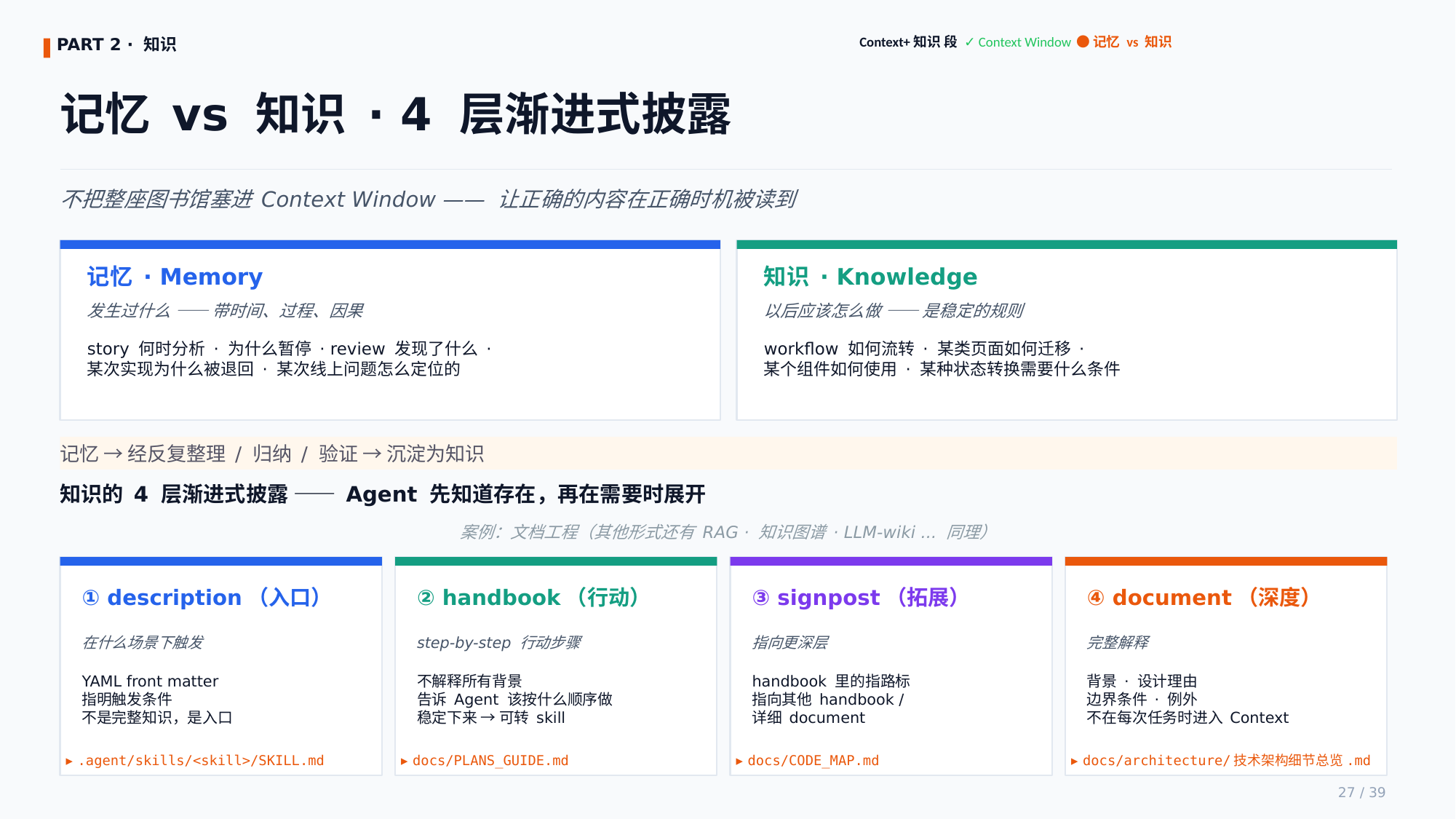Image resolution: width=1456 pixels, height=819 pixels.
Task: Click the green checkmark before Context Window
Action: pyautogui.click(x=969, y=42)
